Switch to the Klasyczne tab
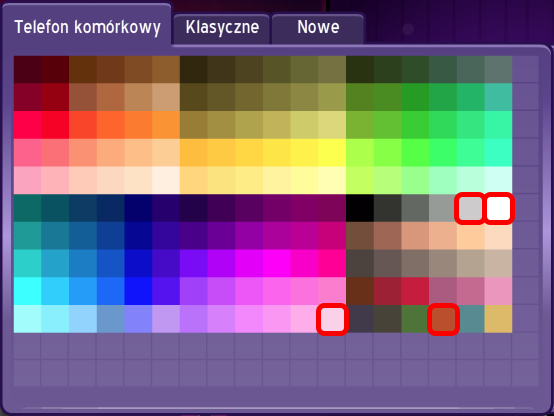This screenshot has width=554, height=416. click(x=222, y=28)
